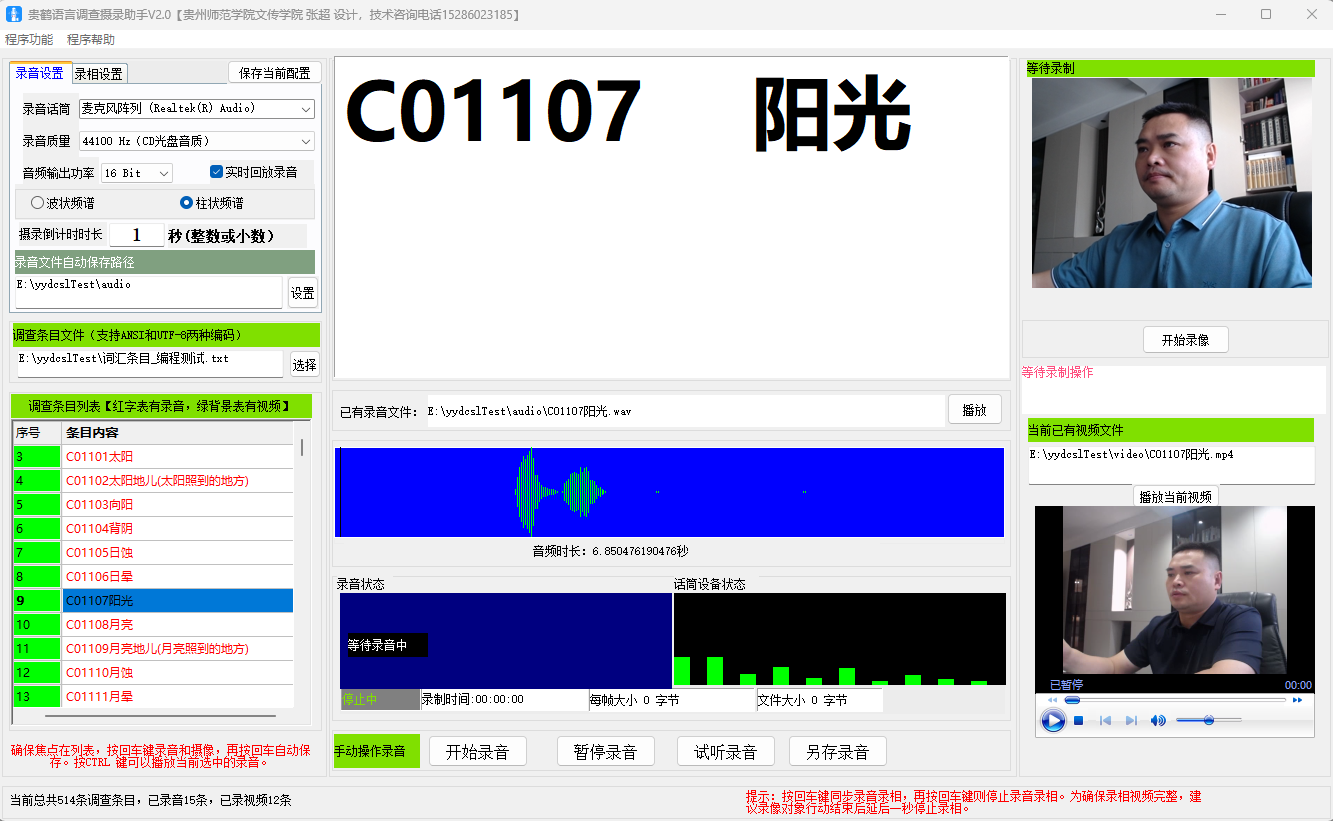The height and width of the screenshot is (821, 1333).
Task: Open the 16 Bit output dropdown
Action: coord(137,173)
